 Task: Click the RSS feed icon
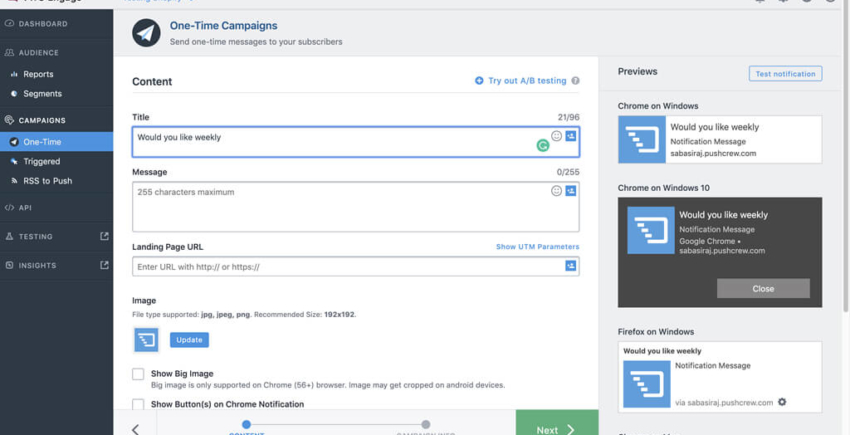click(14, 181)
